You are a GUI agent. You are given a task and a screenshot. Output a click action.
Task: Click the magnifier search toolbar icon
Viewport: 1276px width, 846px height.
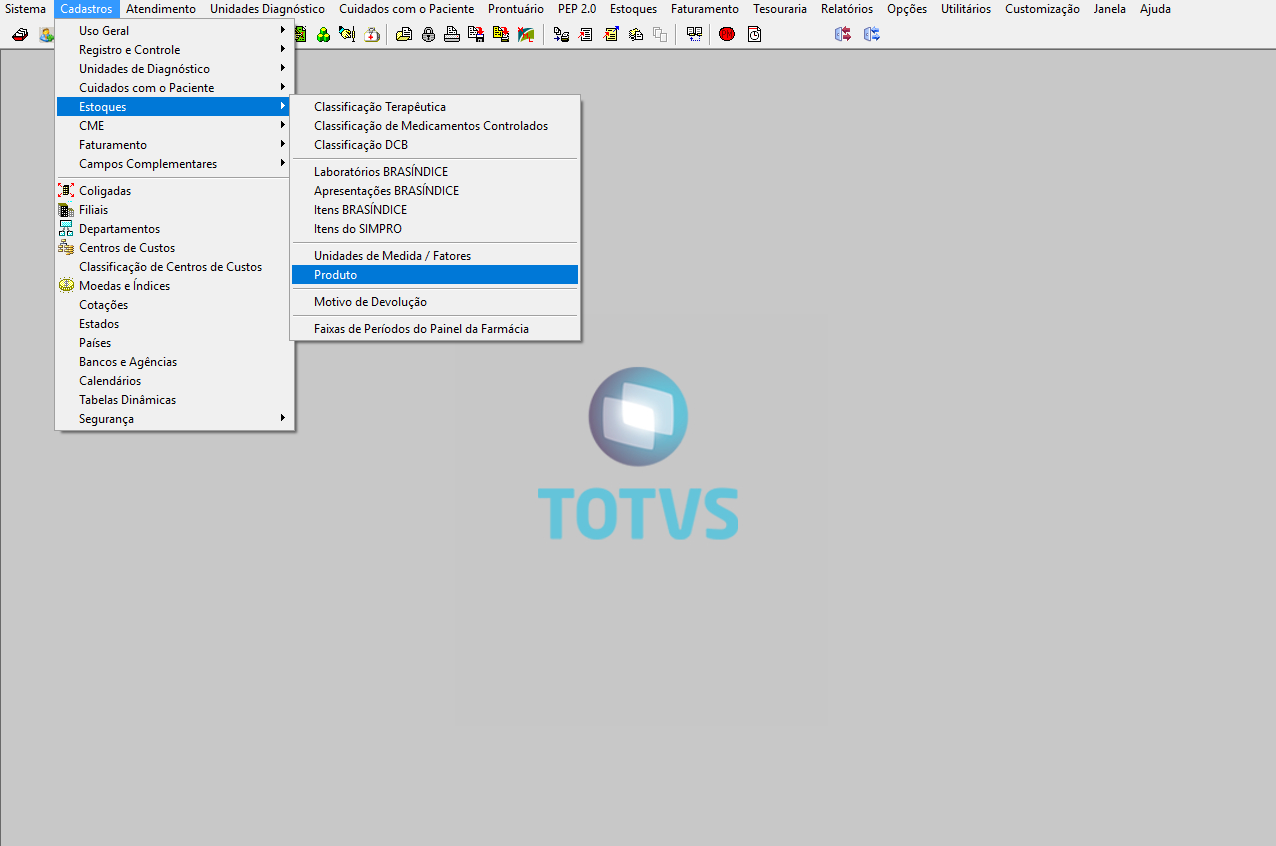click(347, 34)
